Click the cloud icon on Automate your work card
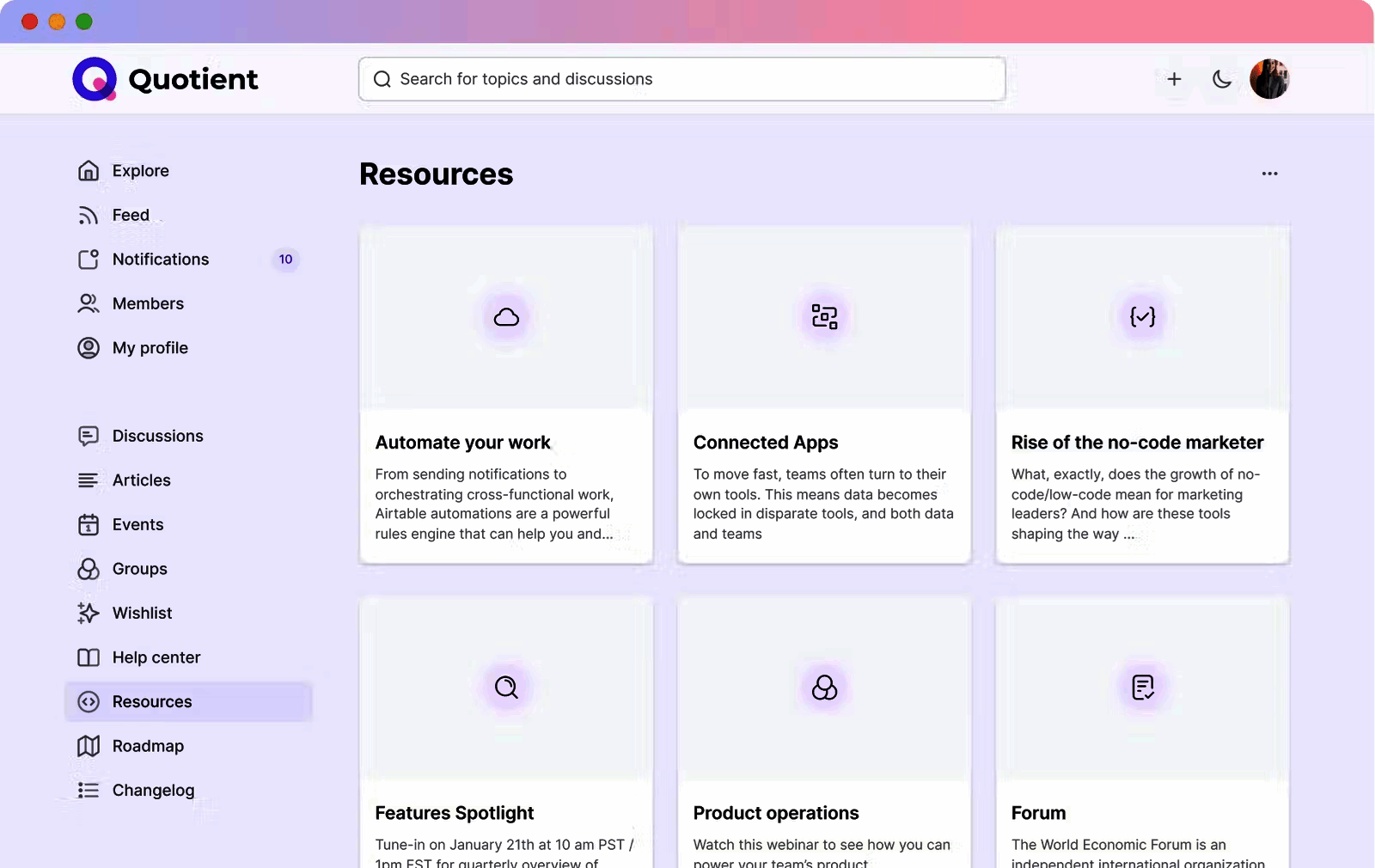 (x=506, y=316)
